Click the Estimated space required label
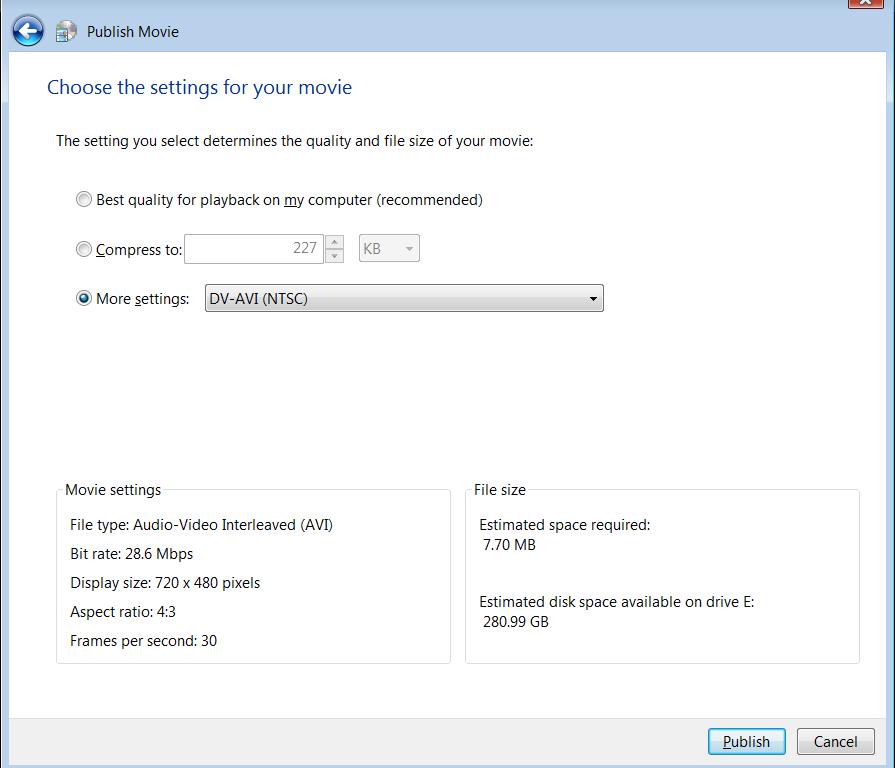 point(565,525)
